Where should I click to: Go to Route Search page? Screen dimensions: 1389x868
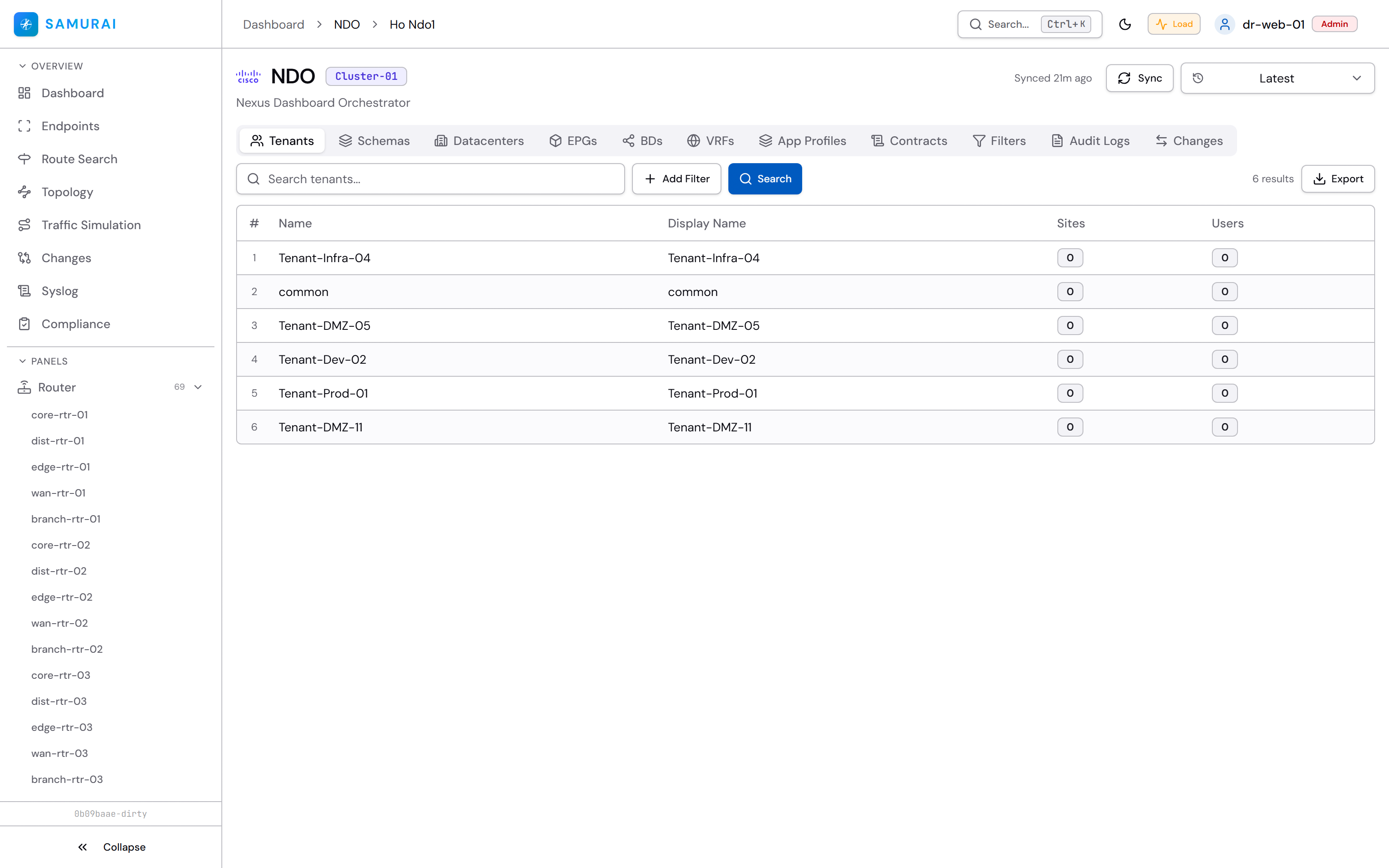point(111,159)
